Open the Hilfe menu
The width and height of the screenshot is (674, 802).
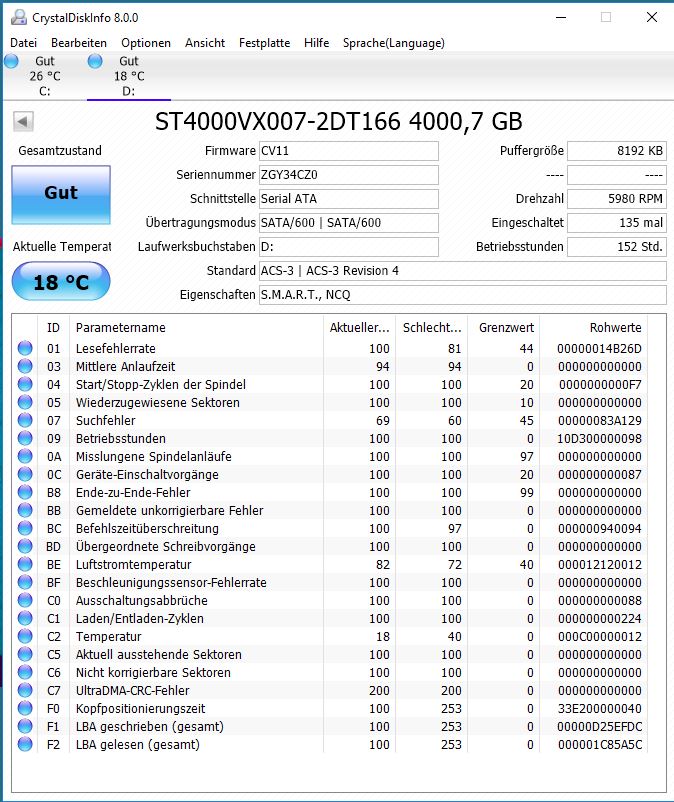317,43
